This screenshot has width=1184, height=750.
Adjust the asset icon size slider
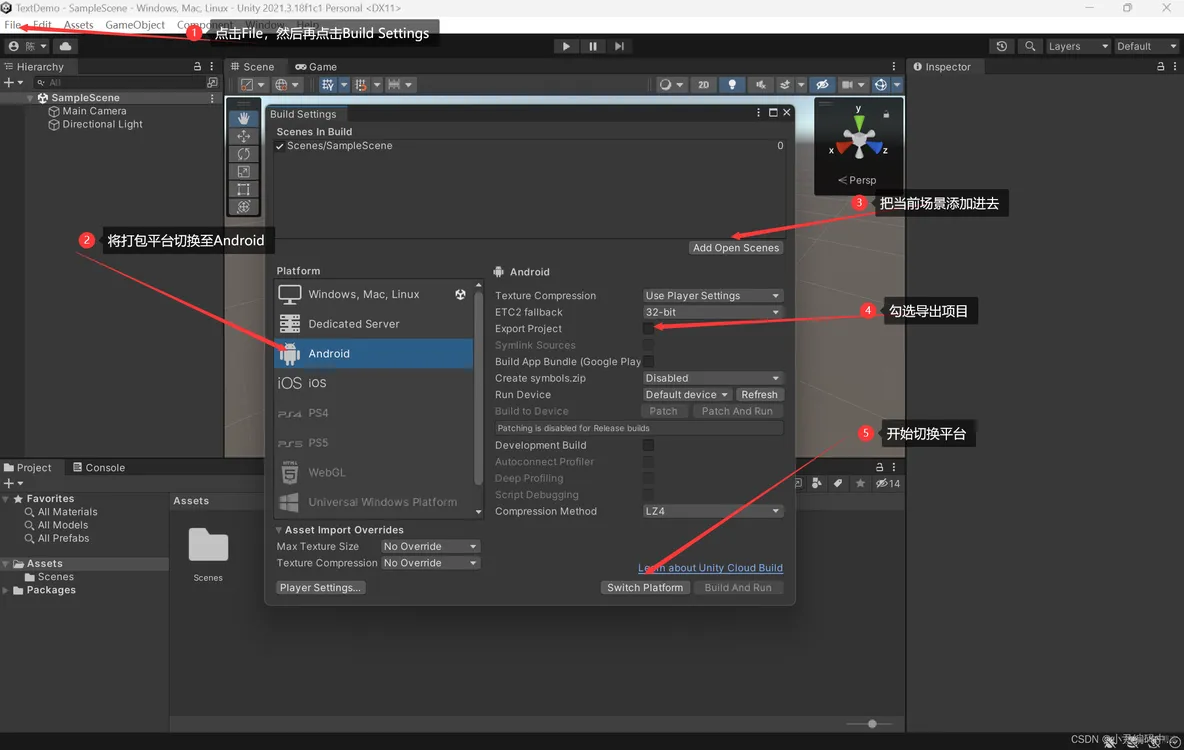click(x=871, y=724)
